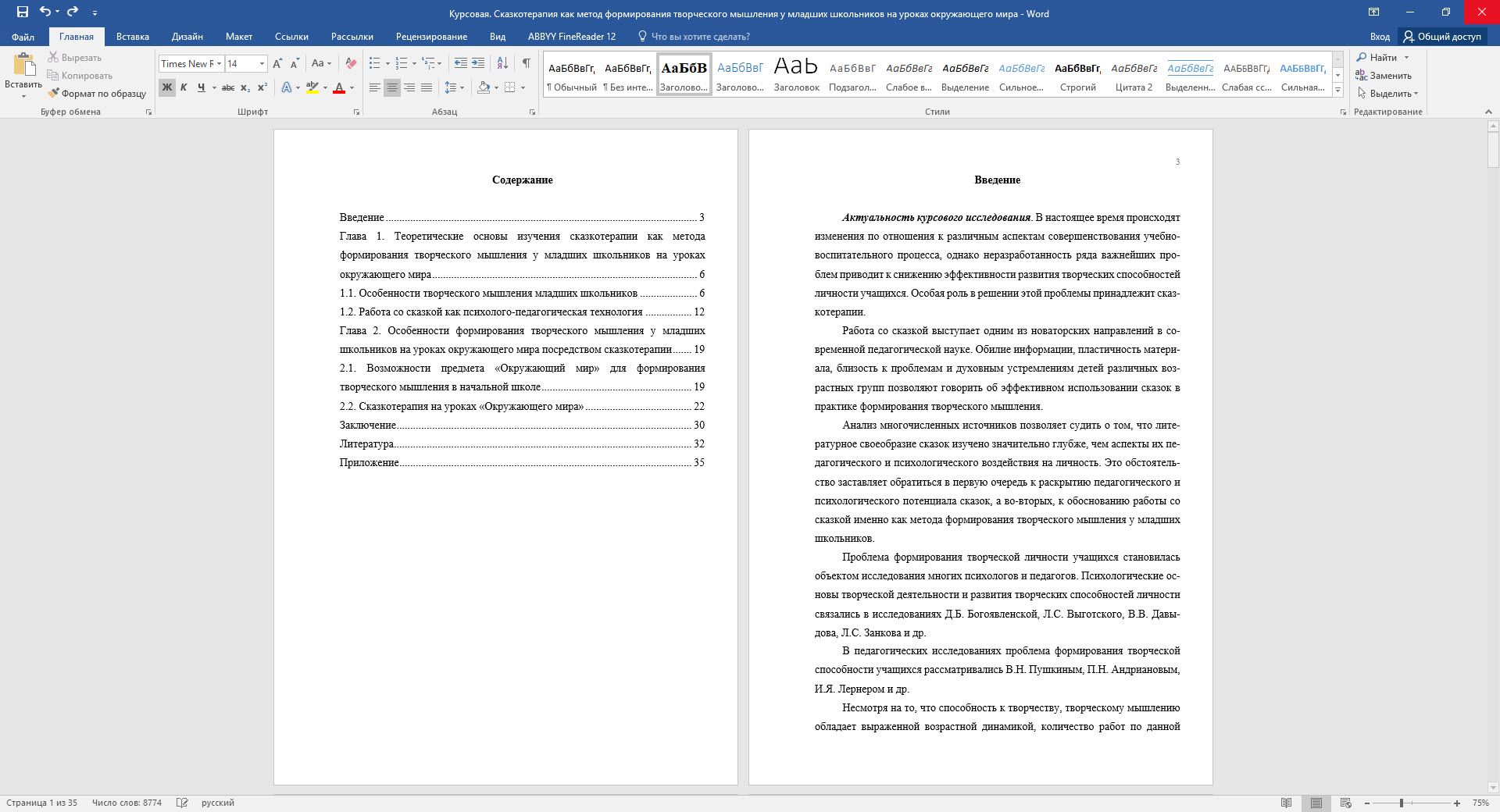Open text effects and typography
The width and height of the screenshot is (1500, 812).
click(x=287, y=87)
